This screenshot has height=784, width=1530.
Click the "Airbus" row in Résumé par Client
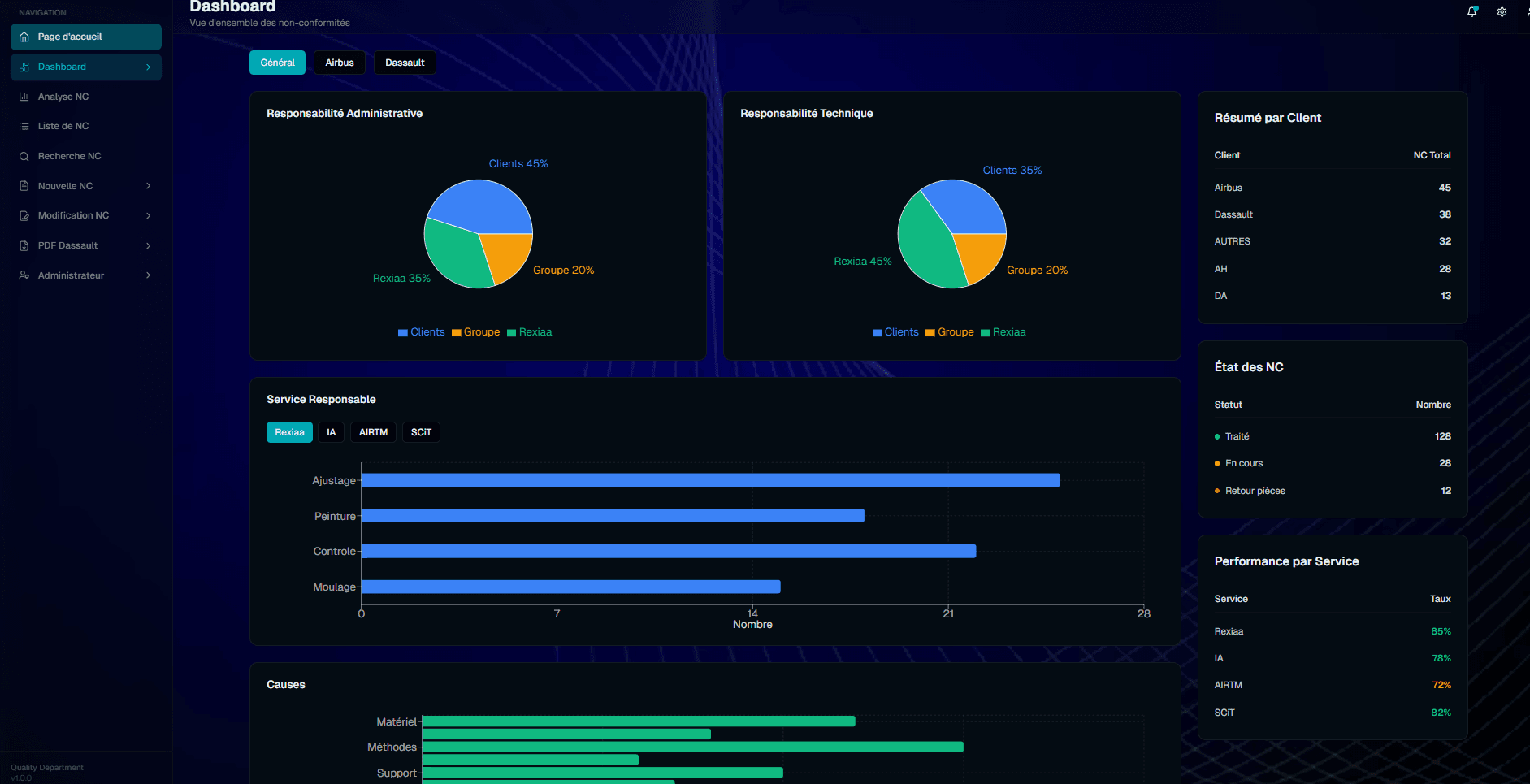click(1333, 188)
